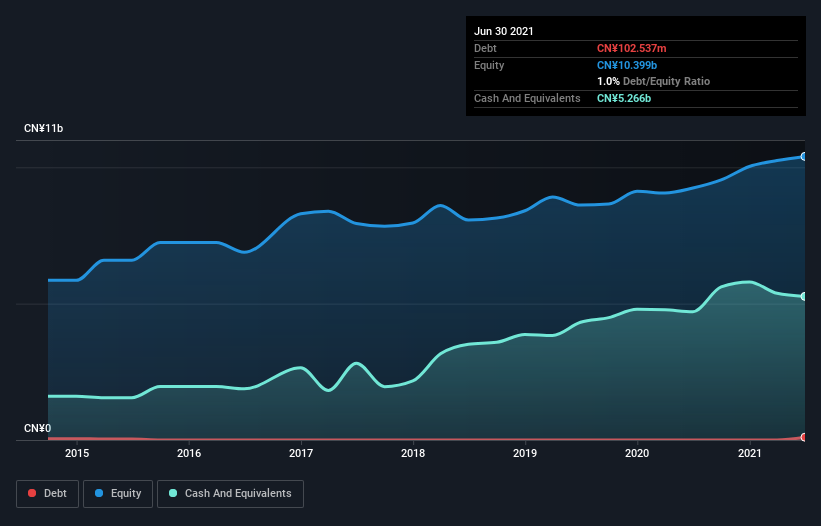The image size is (821, 526).
Task: Select the Cash endpoint marker on chart
Action: (803, 297)
